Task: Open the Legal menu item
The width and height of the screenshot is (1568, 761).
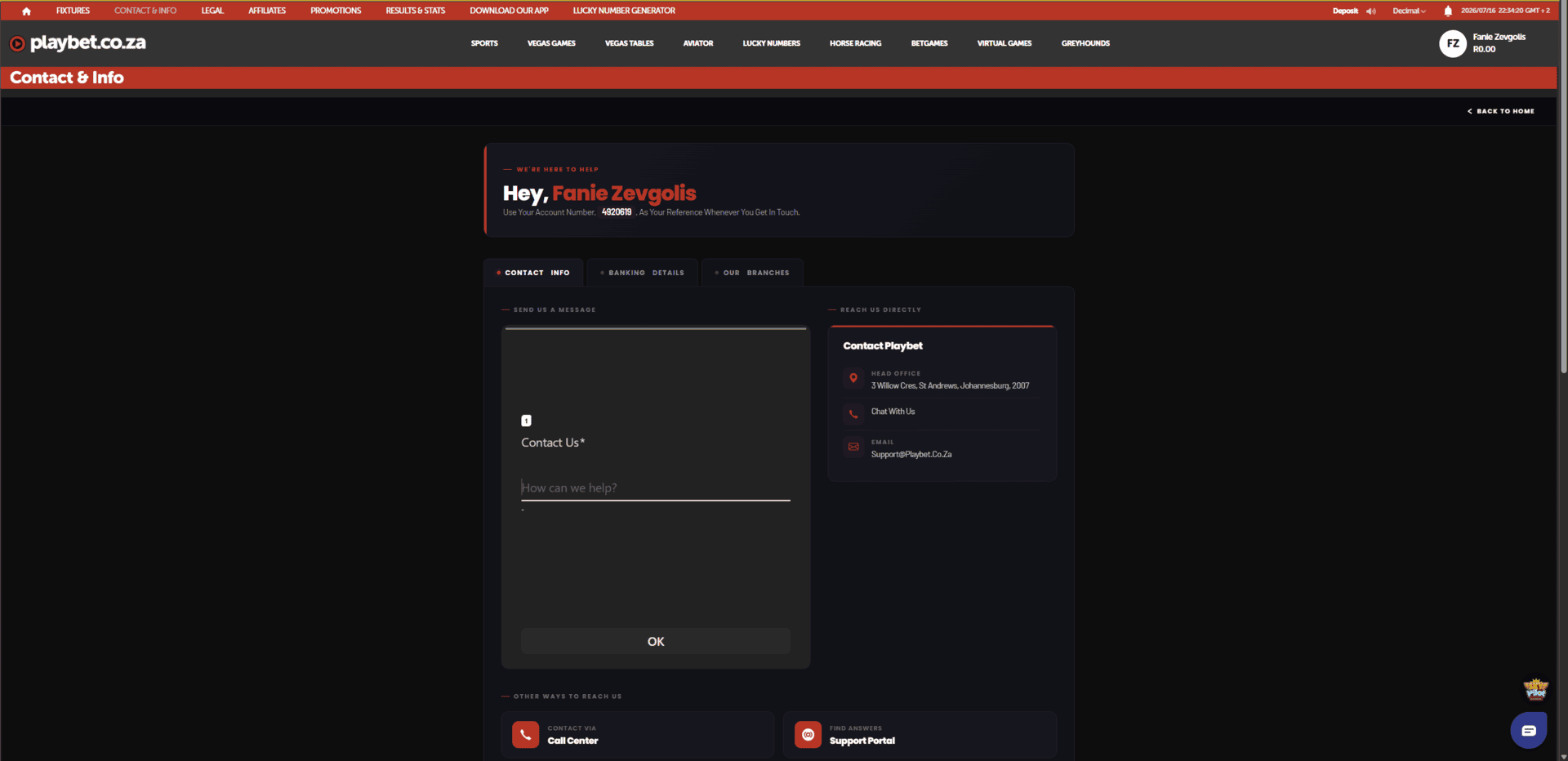Action: 212,11
